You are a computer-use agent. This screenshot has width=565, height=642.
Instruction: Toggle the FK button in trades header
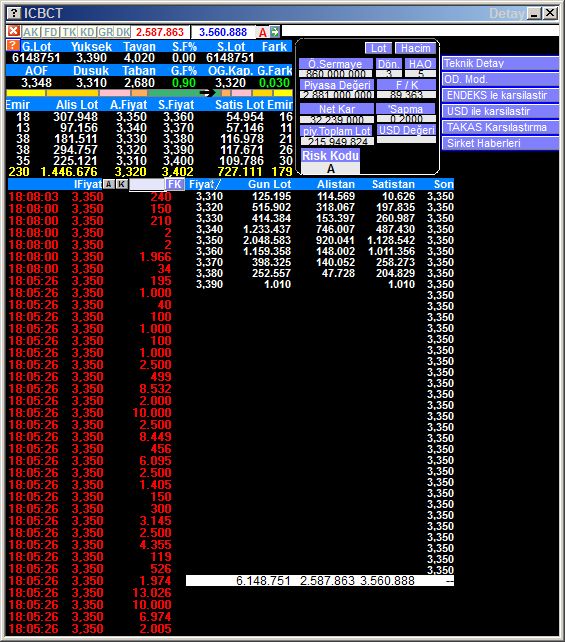(x=175, y=184)
